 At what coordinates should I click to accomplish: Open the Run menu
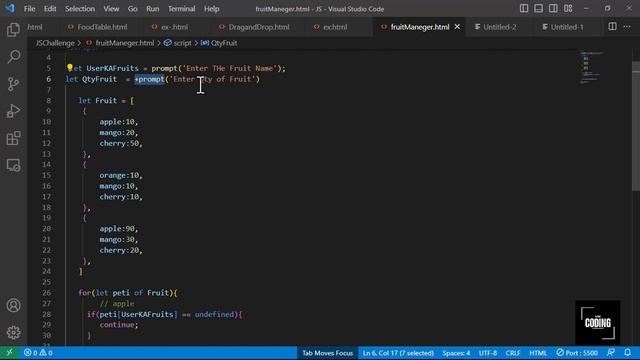pos(153,9)
